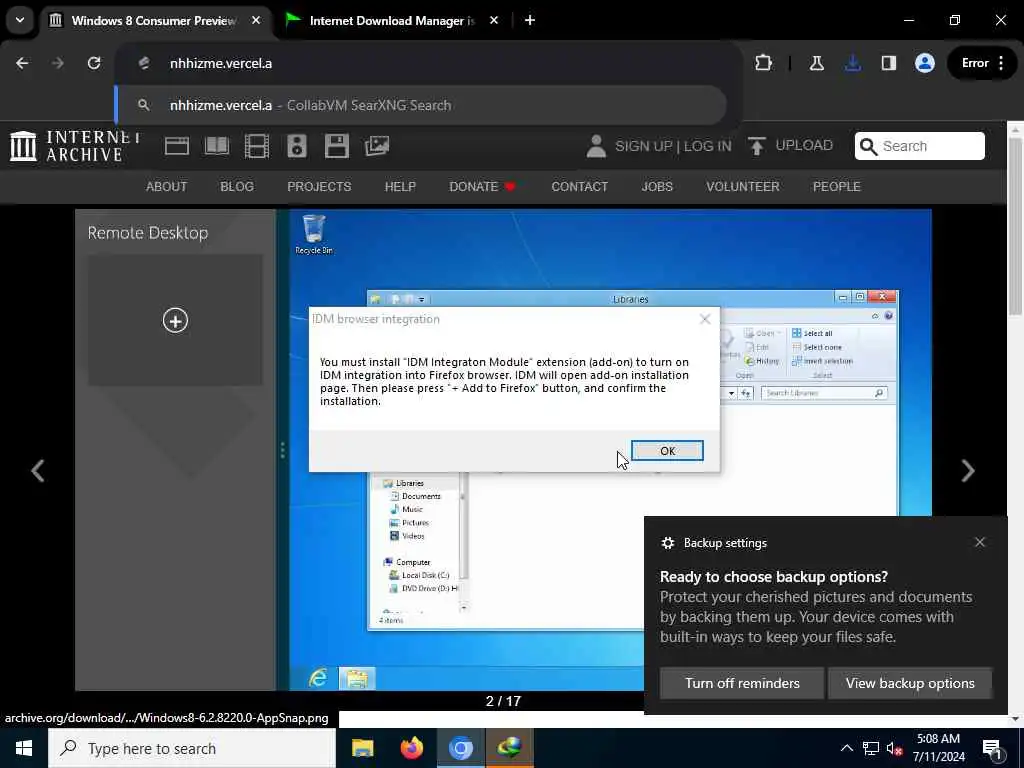Viewport: 1024px width, 768px height.
Task: Close the Internet Download Manager tab
Action: (494, 20)
